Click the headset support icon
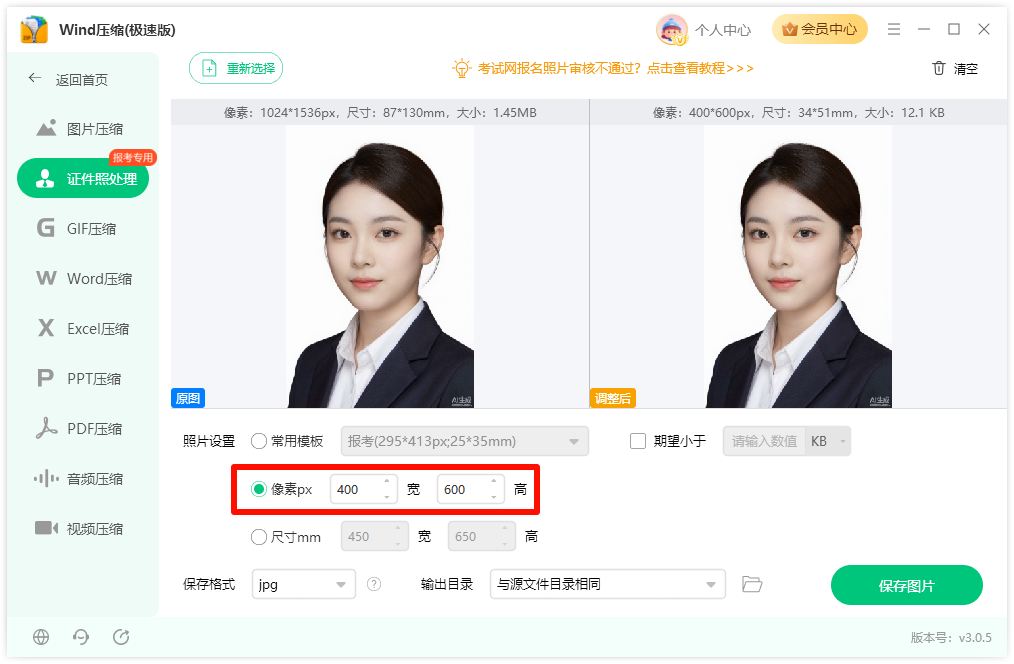Viewport: 1014px width, 664px height. tap(81, 637)
